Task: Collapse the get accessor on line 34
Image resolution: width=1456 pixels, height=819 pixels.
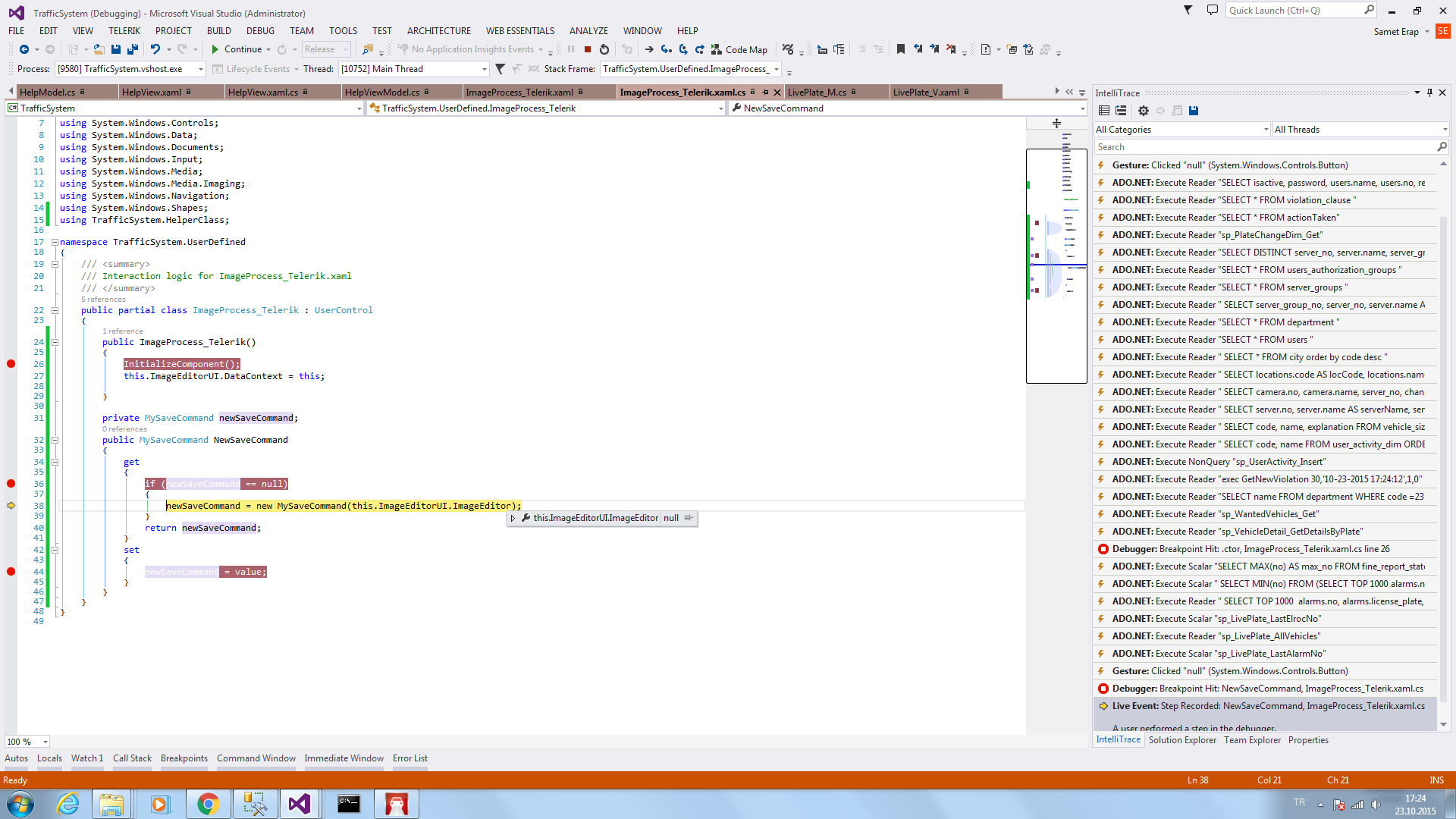Action: (x=55, y=462)
